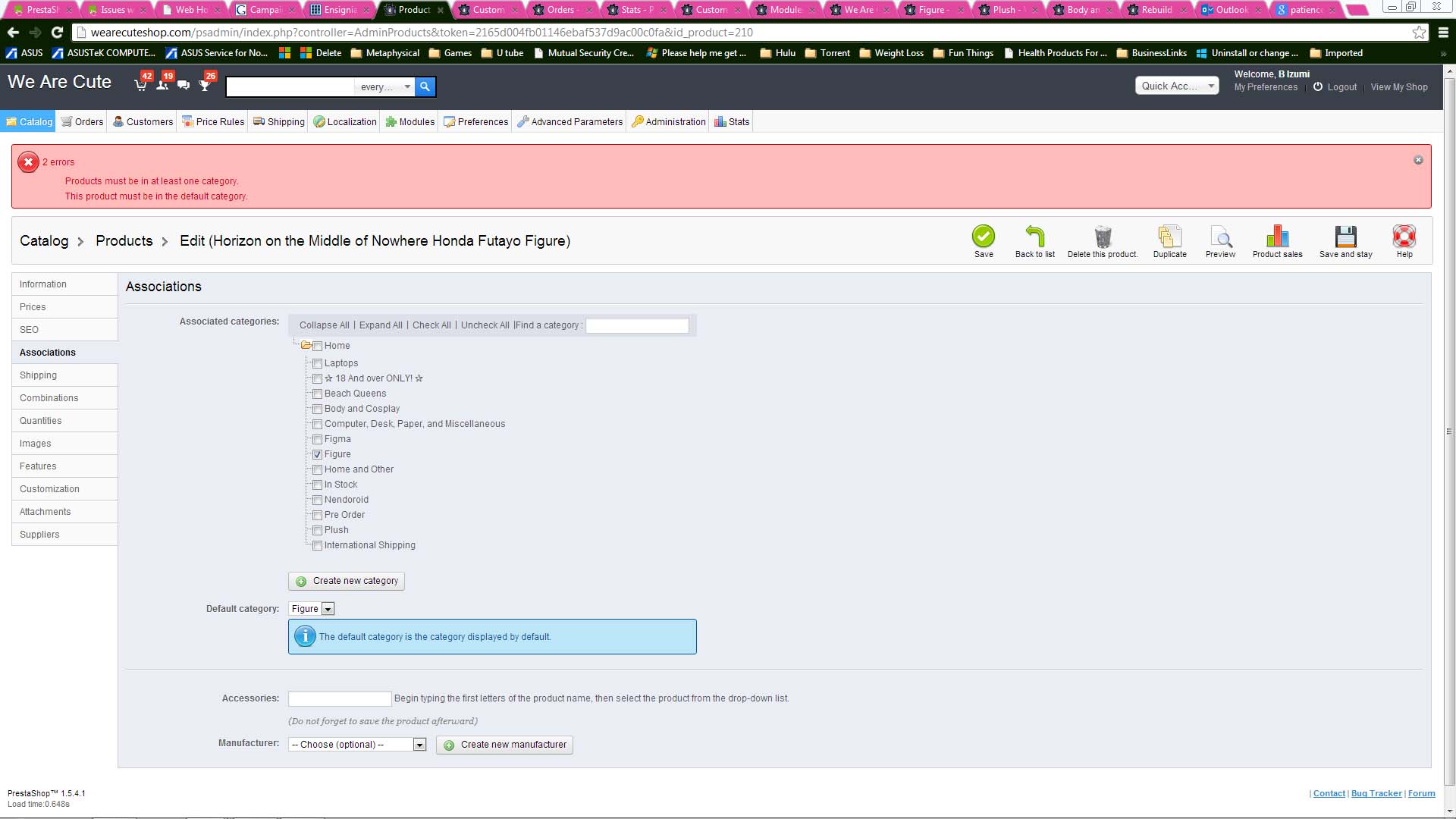Click the shopping cart notifications icon
1456x819 pixels.
point(141,85)
